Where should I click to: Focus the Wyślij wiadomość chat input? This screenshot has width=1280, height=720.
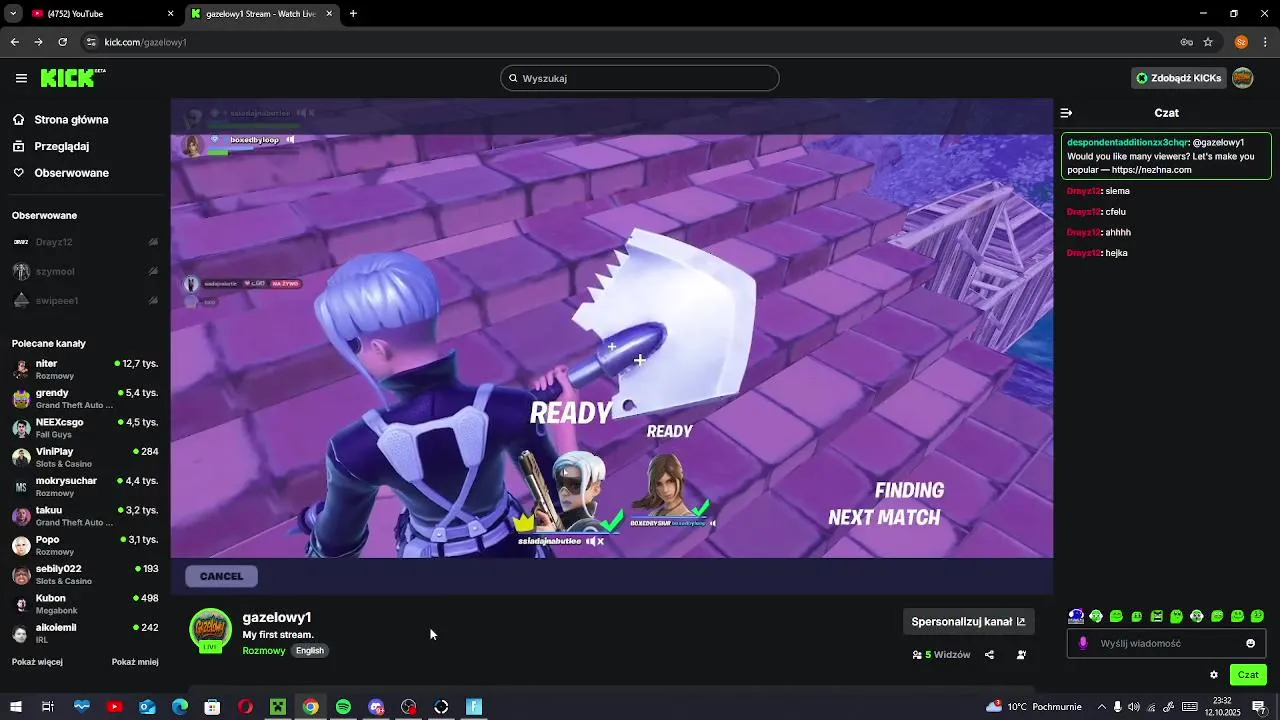1166,643
